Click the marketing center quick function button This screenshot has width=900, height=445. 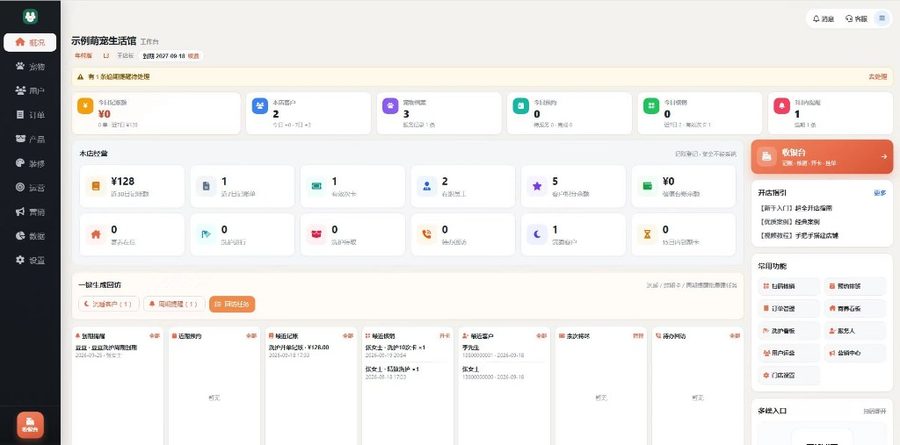coord(855,353)
